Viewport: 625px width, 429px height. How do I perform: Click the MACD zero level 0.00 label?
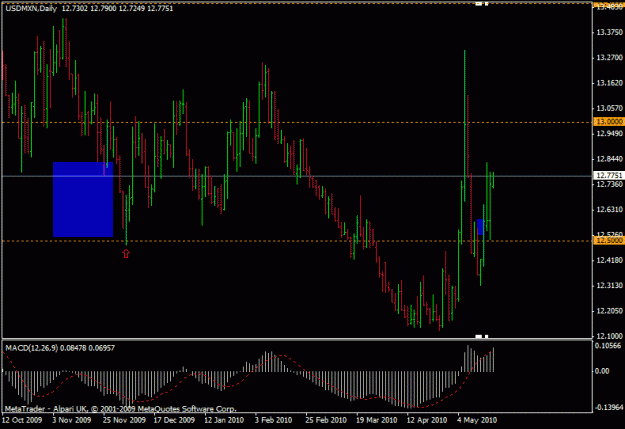pyautogui.click(x=602, y=371)
